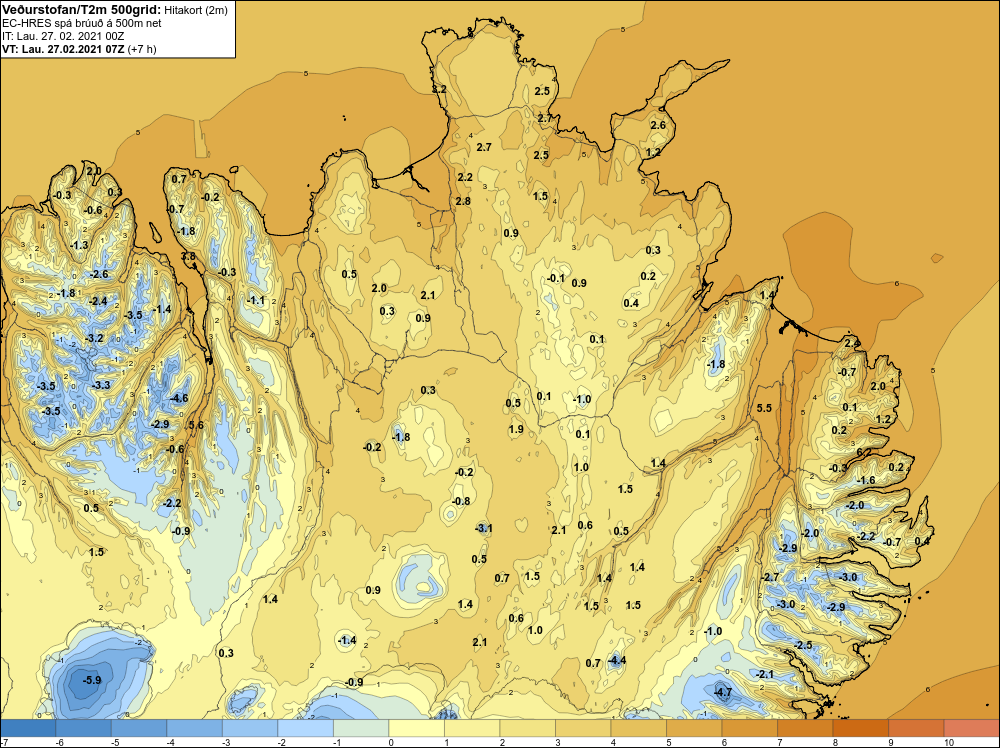Select the legend color band between 7 and 8
The width and height of the screenshot is (1000, 748).
[x=805, y=728]
